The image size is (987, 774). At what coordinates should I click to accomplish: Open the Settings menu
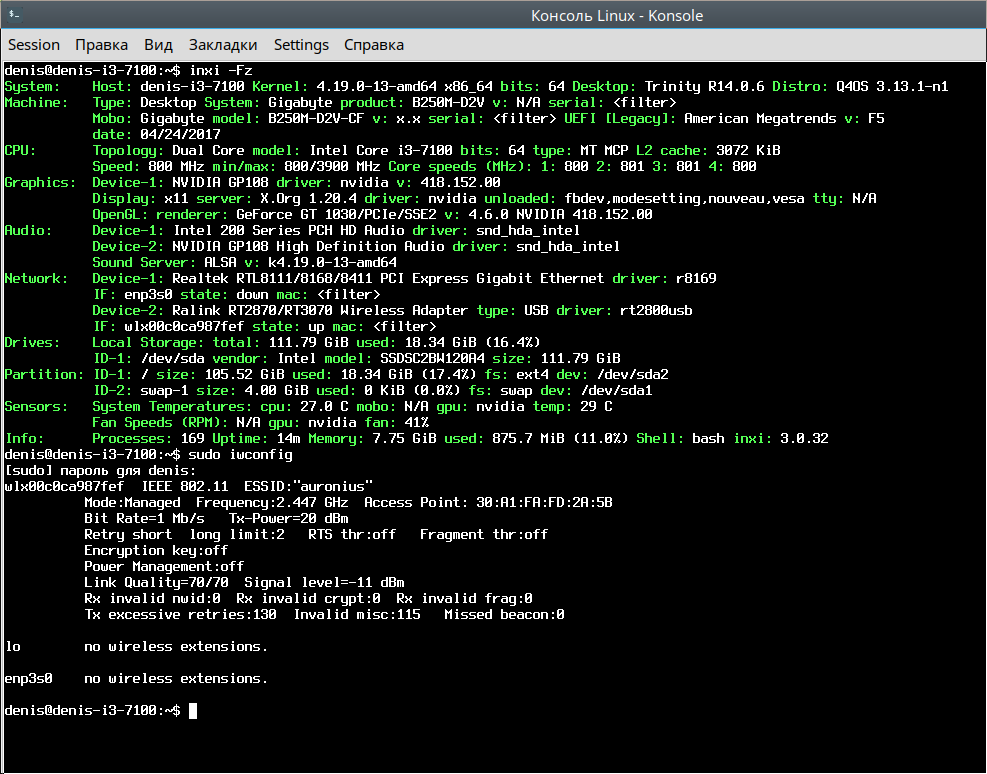[x=301, y=45]
